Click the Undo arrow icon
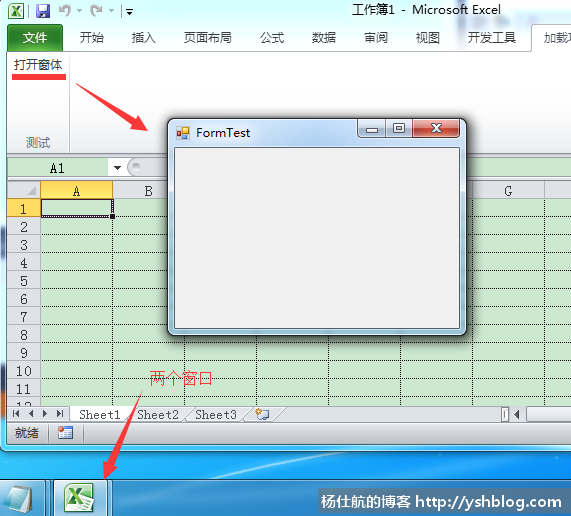571x516 pixels. point(64,11)
